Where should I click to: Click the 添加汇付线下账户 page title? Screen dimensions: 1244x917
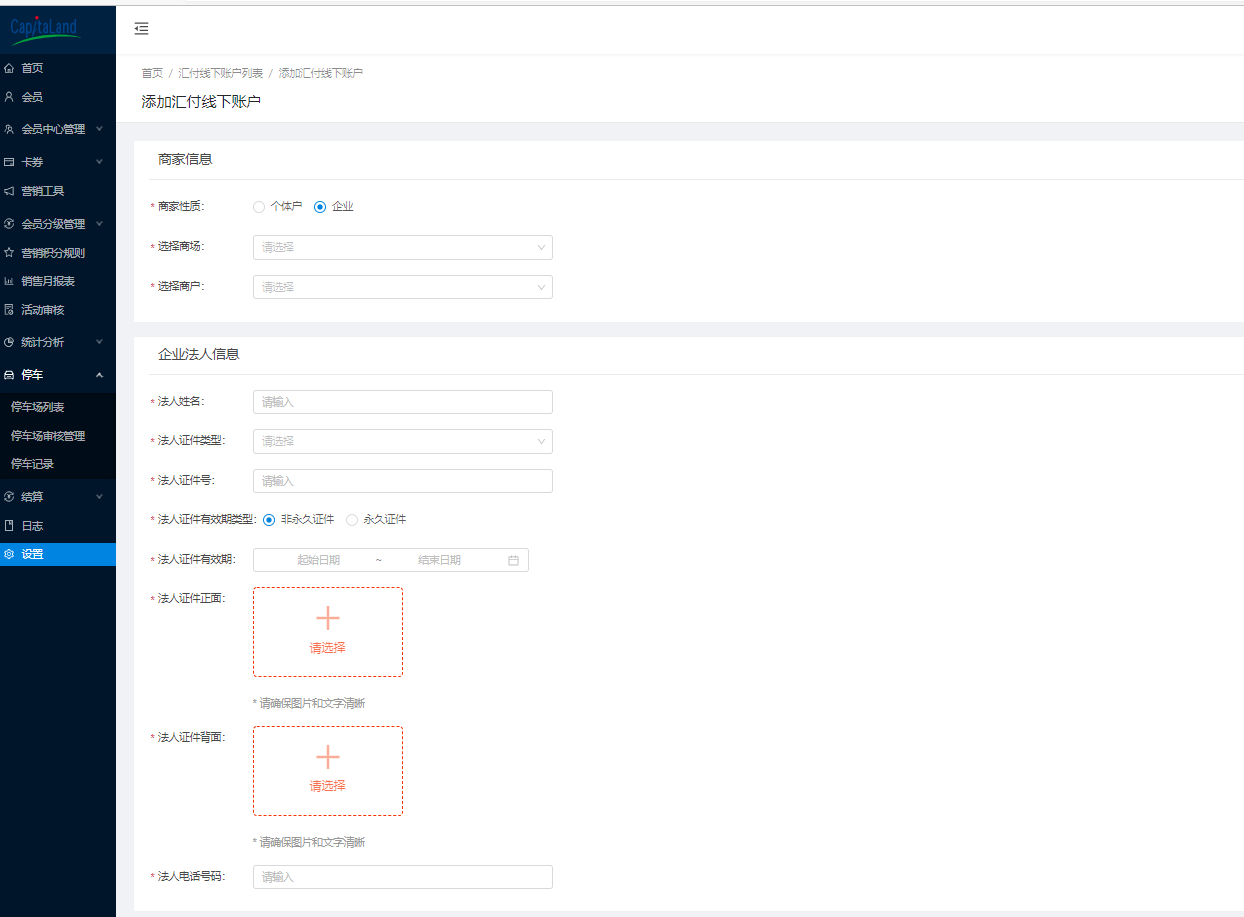tap(201, 101)
